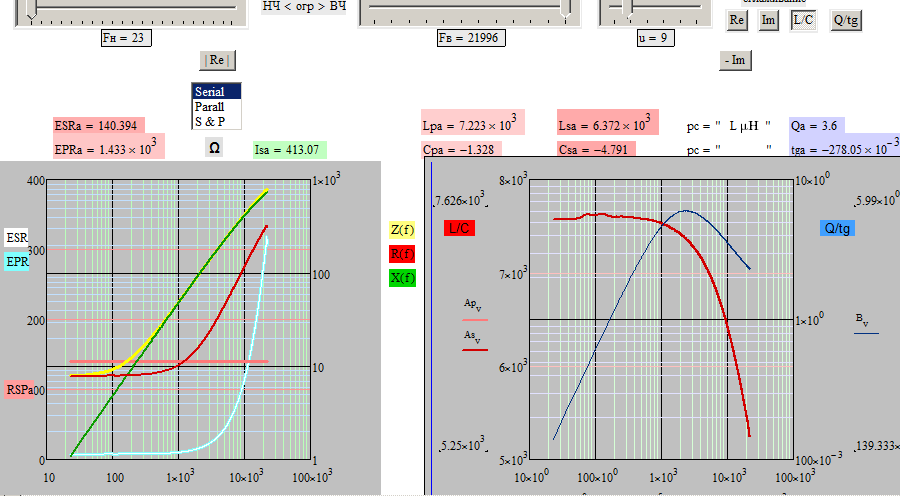Click the Lsa readout value
The width and height of the screenshot is (900, 496).
tap(608, 122)
